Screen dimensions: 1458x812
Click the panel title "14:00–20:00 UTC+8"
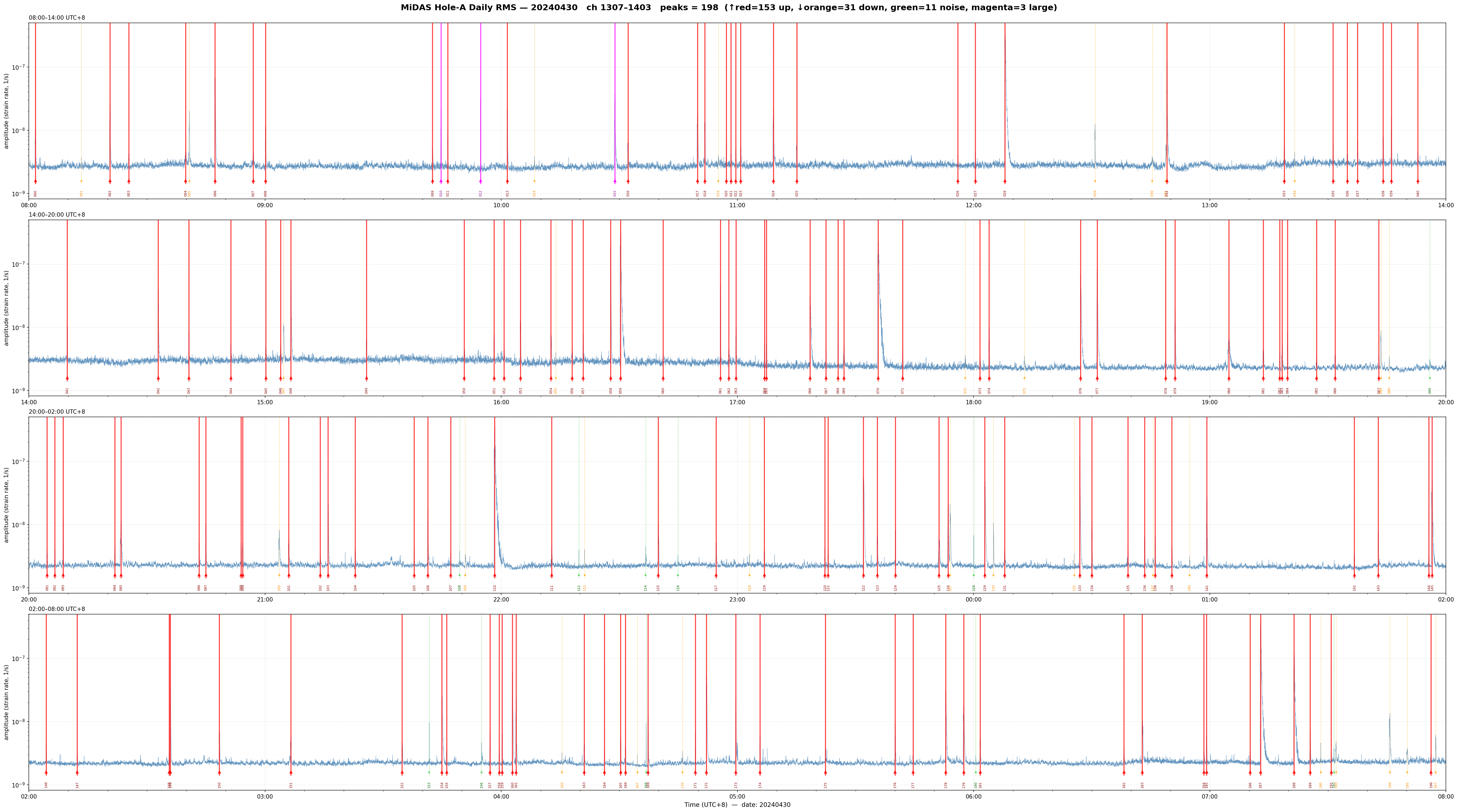pos(57,215)
